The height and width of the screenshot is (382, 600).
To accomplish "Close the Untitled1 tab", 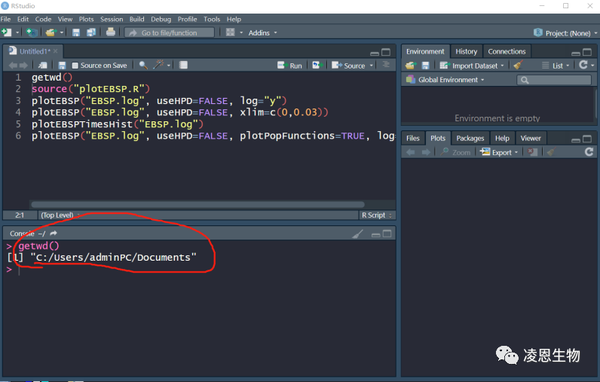I will coord(56,51).
